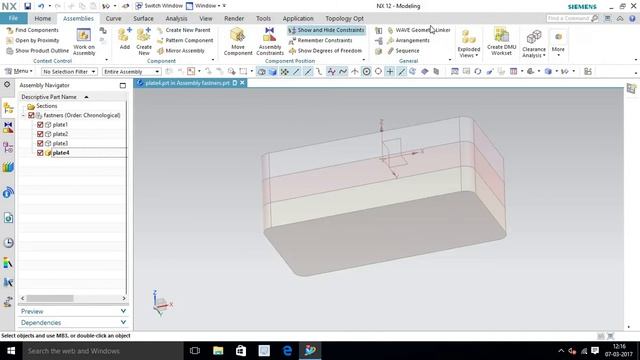640x360 pixels.
Task: Switch to the Surface ribbon tab
Action: pos(143,18)
